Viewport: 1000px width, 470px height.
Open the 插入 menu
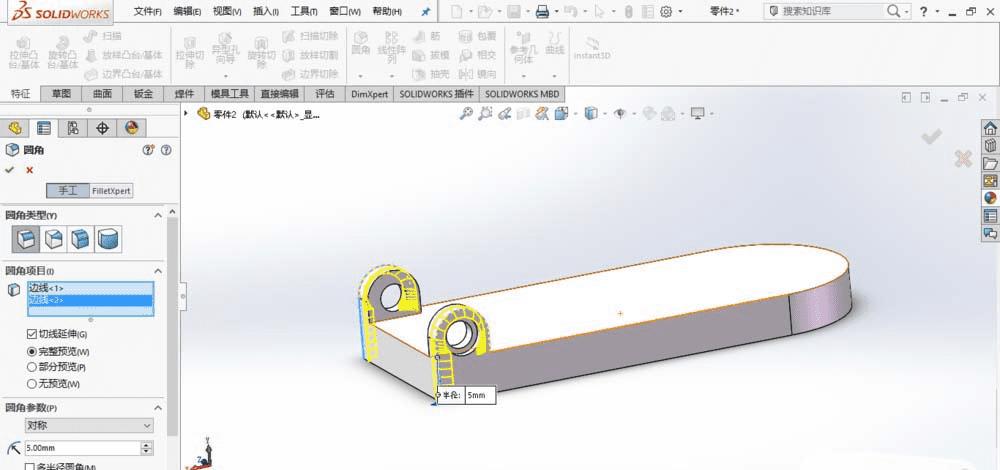click(x=267, y=11)
